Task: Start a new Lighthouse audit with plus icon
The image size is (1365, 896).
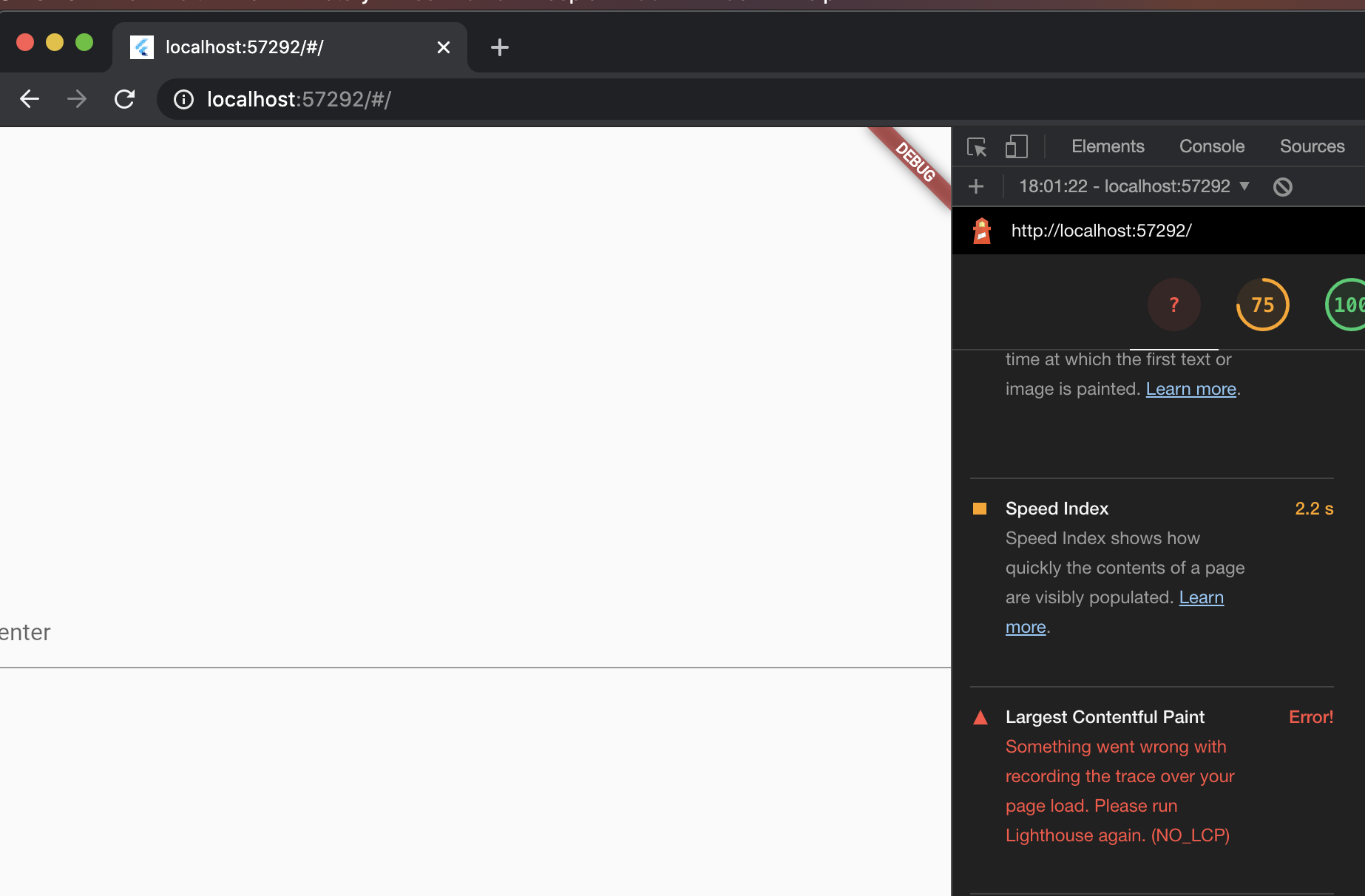Action: 976,186
